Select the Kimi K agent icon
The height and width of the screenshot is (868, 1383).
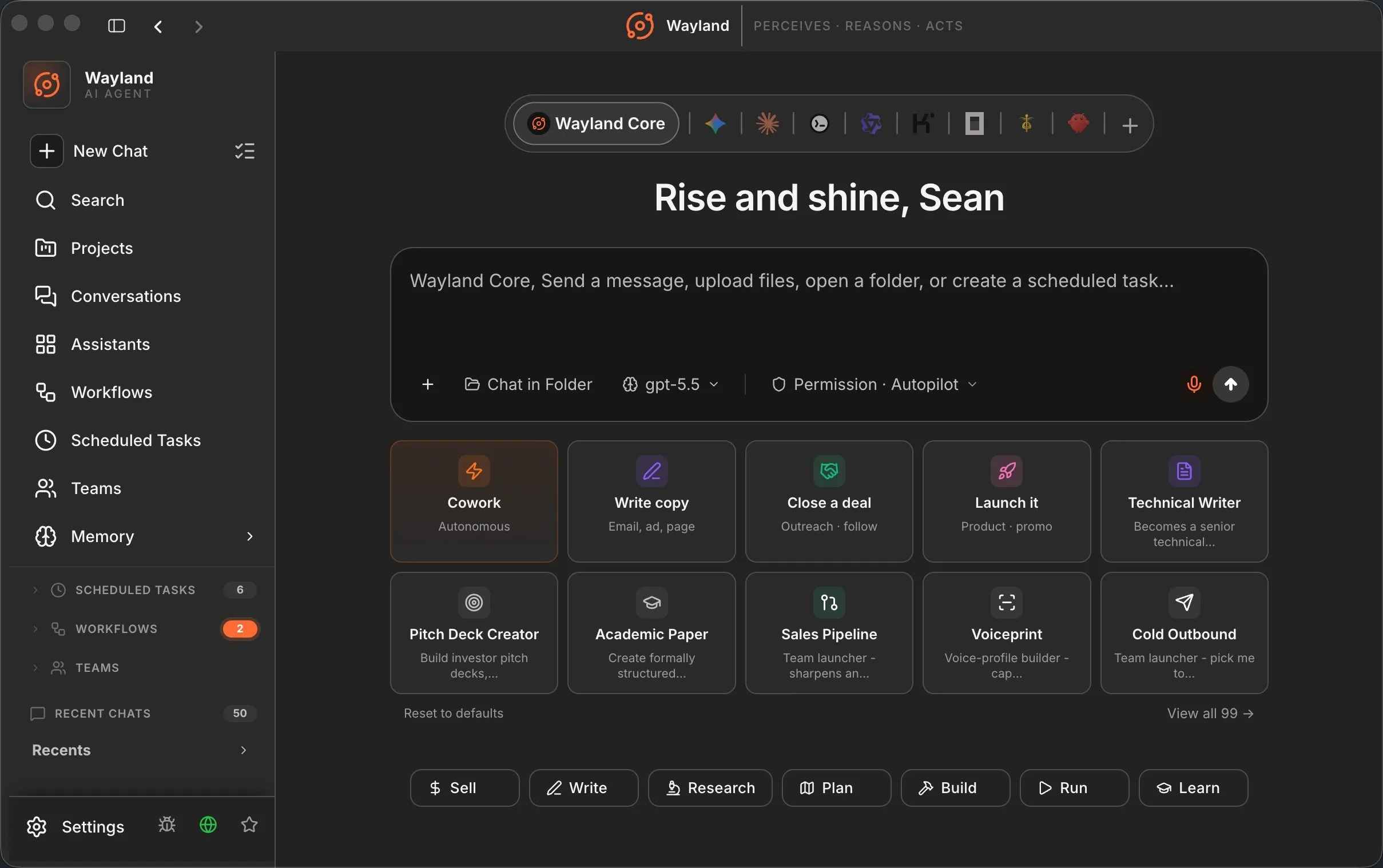click(923, 124)
